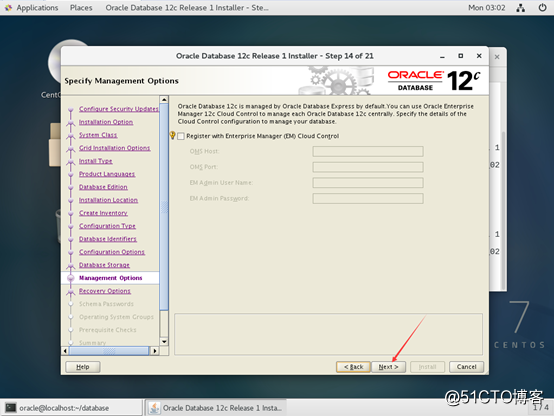Click the lightbulb hint icon beside the checkbox
This screenshot has height=416, width=554.
click(x=172, y=135)
